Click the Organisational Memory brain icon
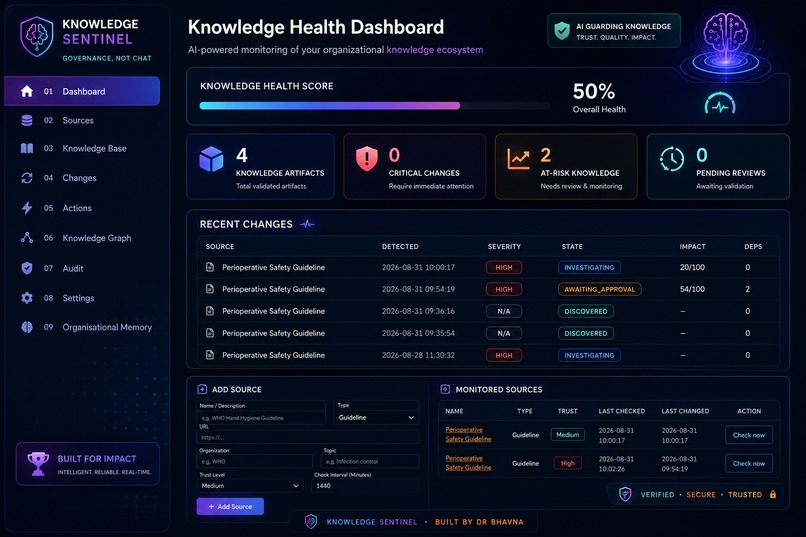The width and height of the screenshot is (806, 537). pos(27,327)
